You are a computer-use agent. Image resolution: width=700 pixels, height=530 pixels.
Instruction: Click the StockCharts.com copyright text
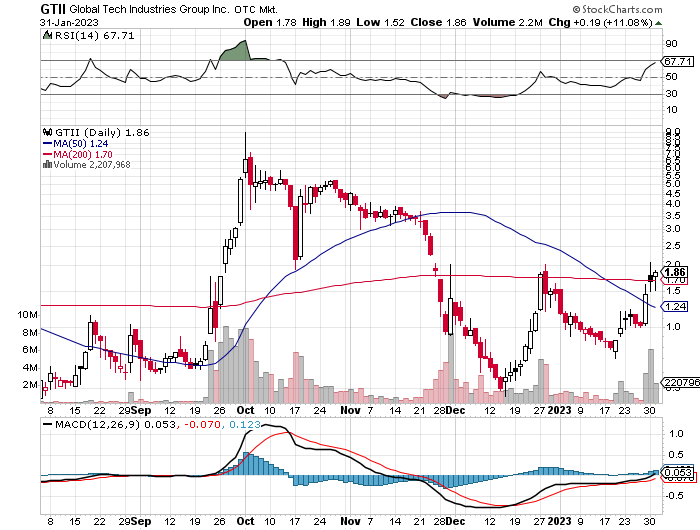617,9
